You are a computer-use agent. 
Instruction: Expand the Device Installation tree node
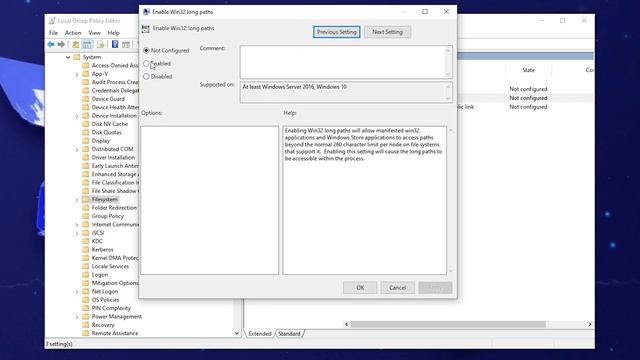coord(77,116)
